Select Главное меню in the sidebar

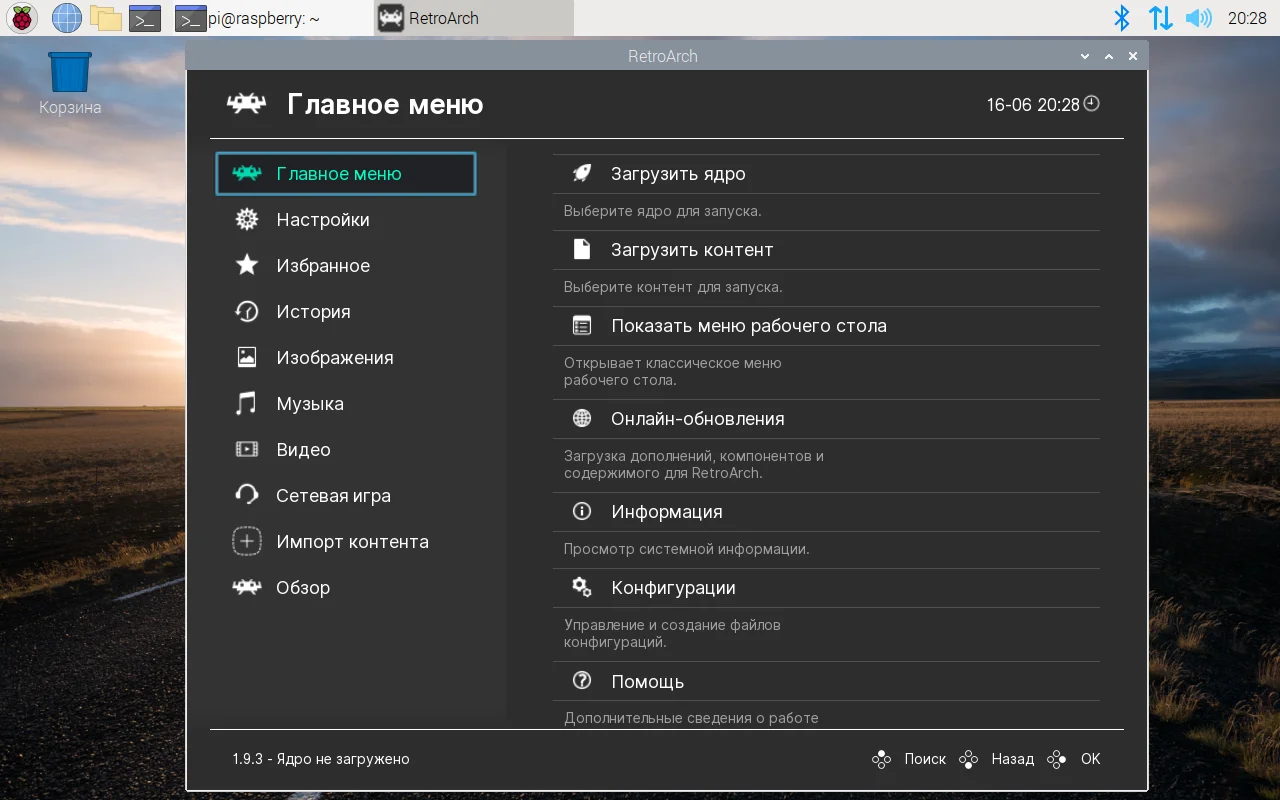[x=346, y=174]
